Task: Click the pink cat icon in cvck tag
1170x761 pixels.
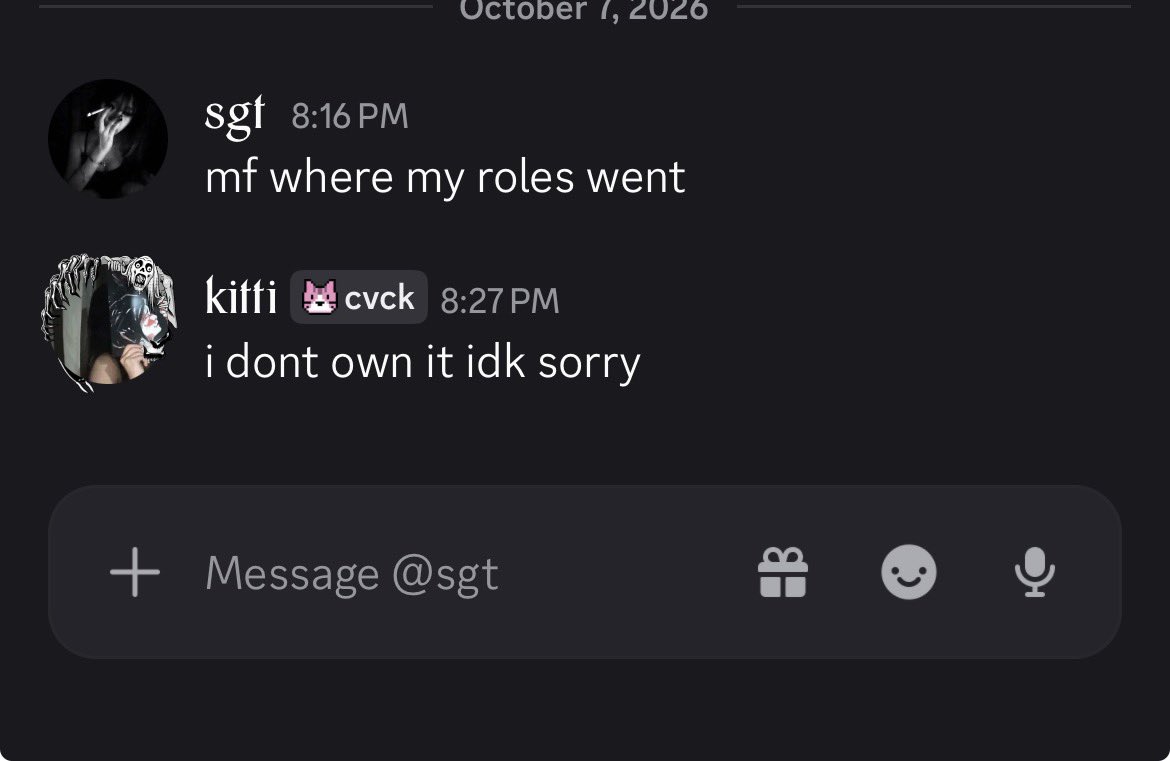Action: tap(319, 297)
